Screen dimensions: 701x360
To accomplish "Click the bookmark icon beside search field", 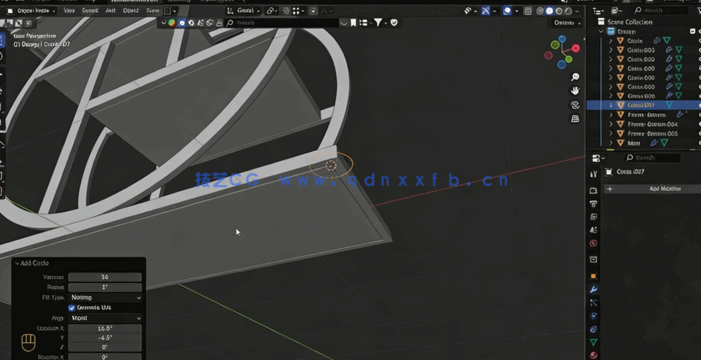I will click(x=353, y=22).
